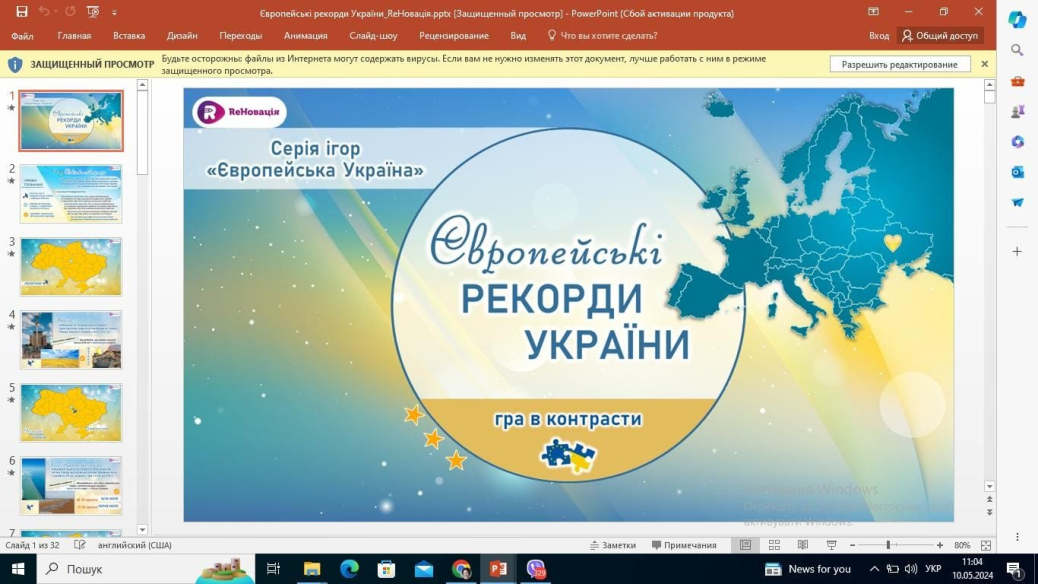Click the Общий доступ share button

point(940,36)
